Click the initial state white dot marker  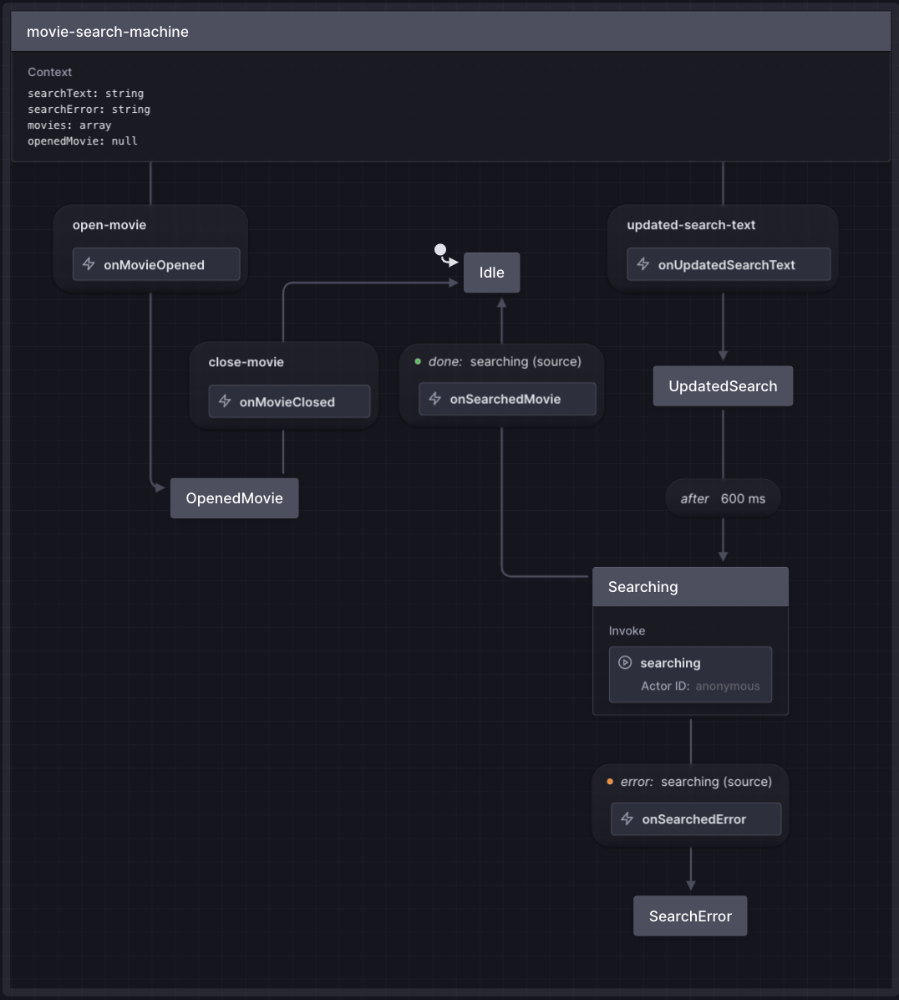(x=439, y=250)
